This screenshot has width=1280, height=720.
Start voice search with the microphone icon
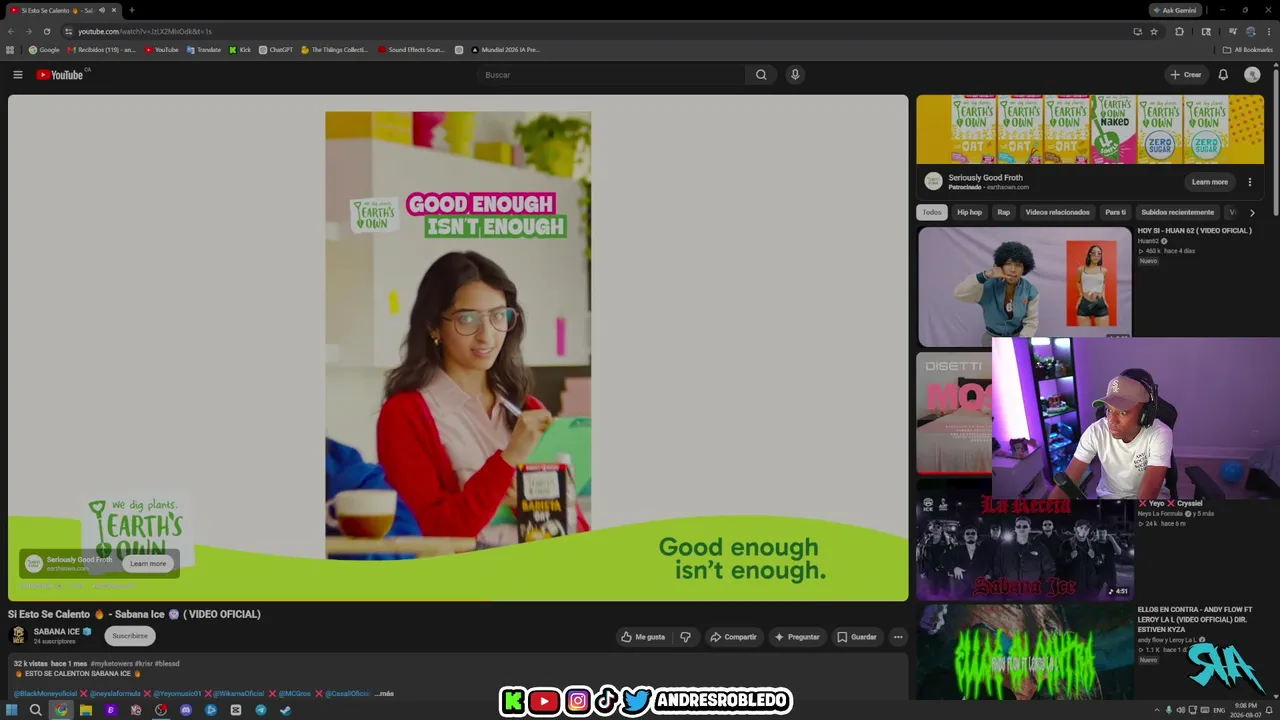click(x=795, y=75)
